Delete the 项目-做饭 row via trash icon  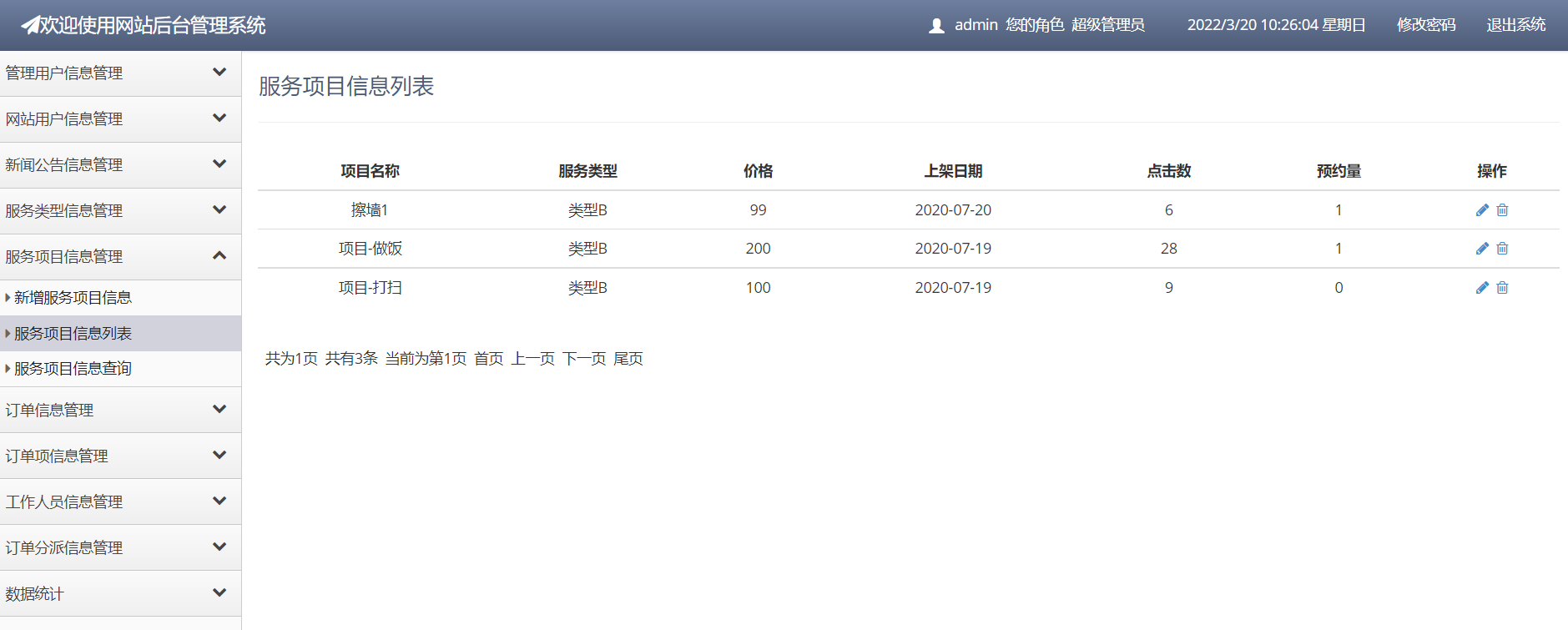click(1502, 249)
